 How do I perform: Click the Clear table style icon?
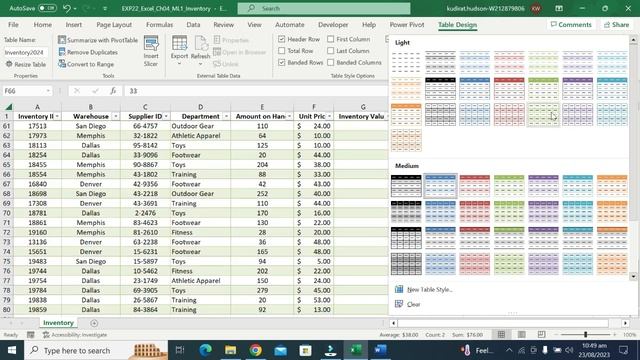point(399,304)
